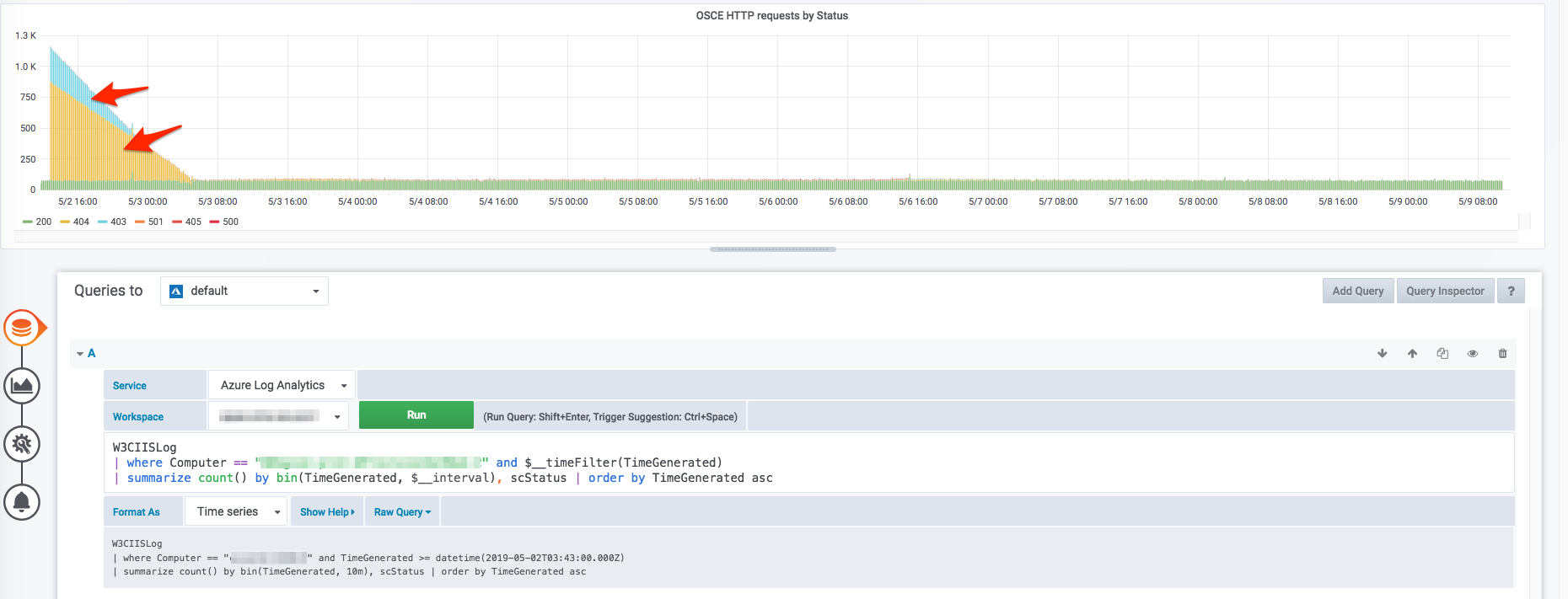Toggle the 404 series in legend
Image resolution: width=1568 pixels, height=599 pixels.
[x=74, y=222]
